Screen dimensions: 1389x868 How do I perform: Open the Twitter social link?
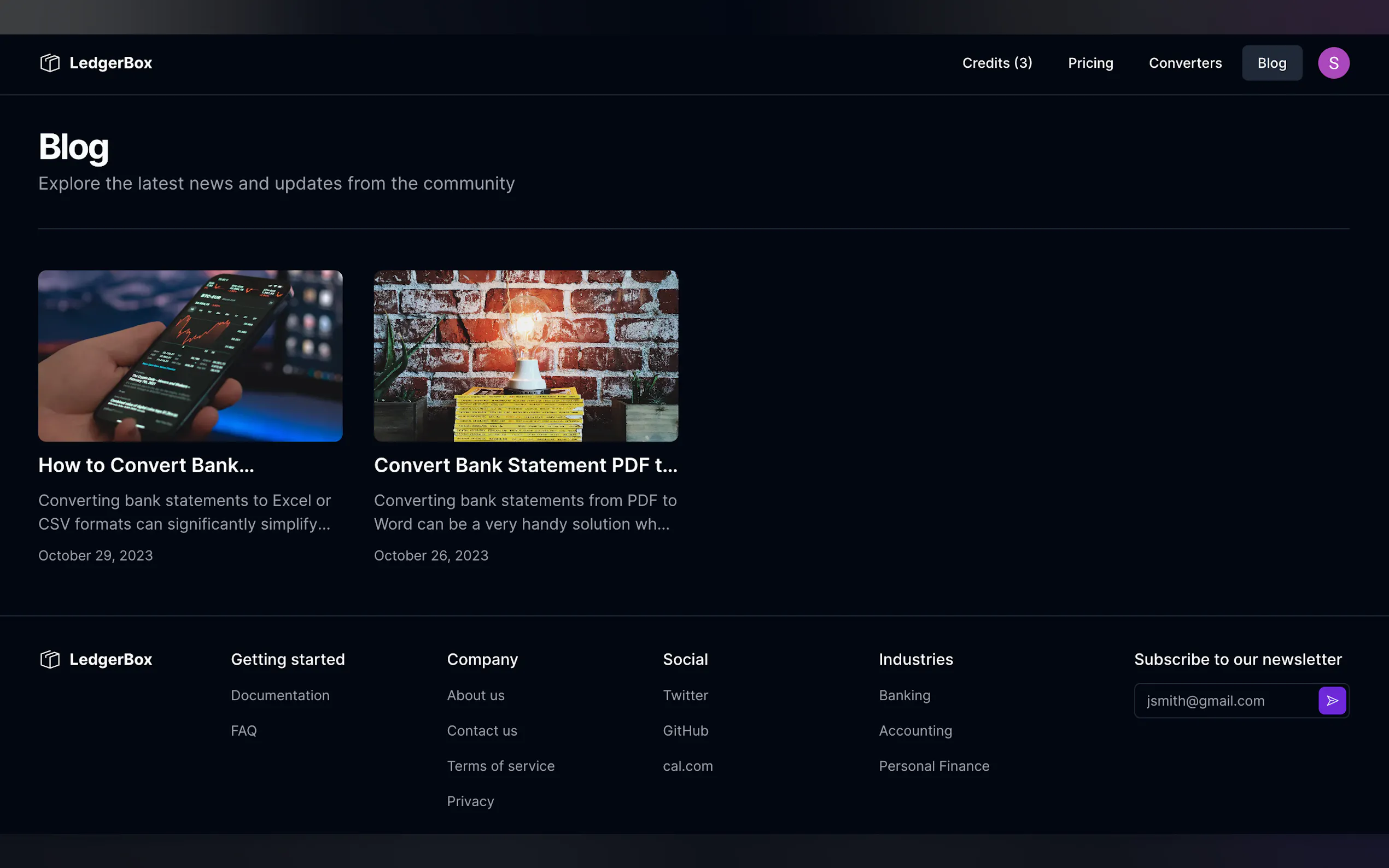click(x=685, y=695)
